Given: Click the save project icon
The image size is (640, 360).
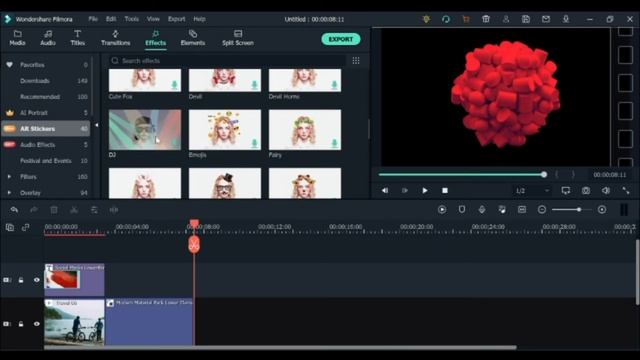Looking at the screenshot, I should (526, 19).
